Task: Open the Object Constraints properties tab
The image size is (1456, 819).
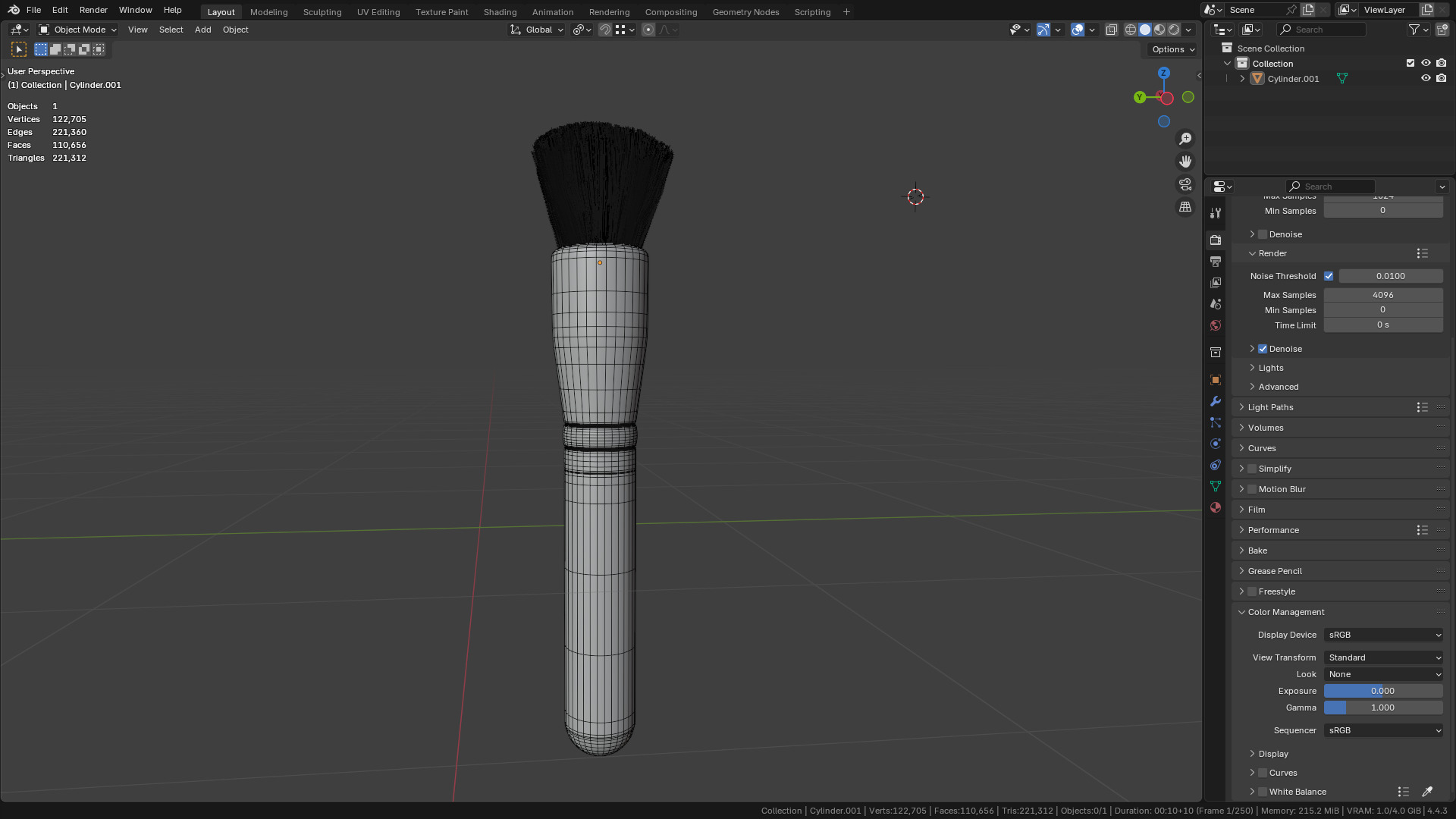Action: click(x=1216, y=465)
